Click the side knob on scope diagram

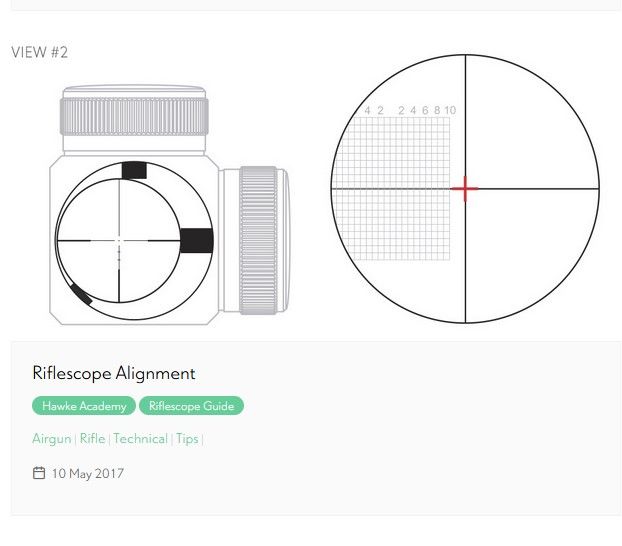[x=259, y=240]
